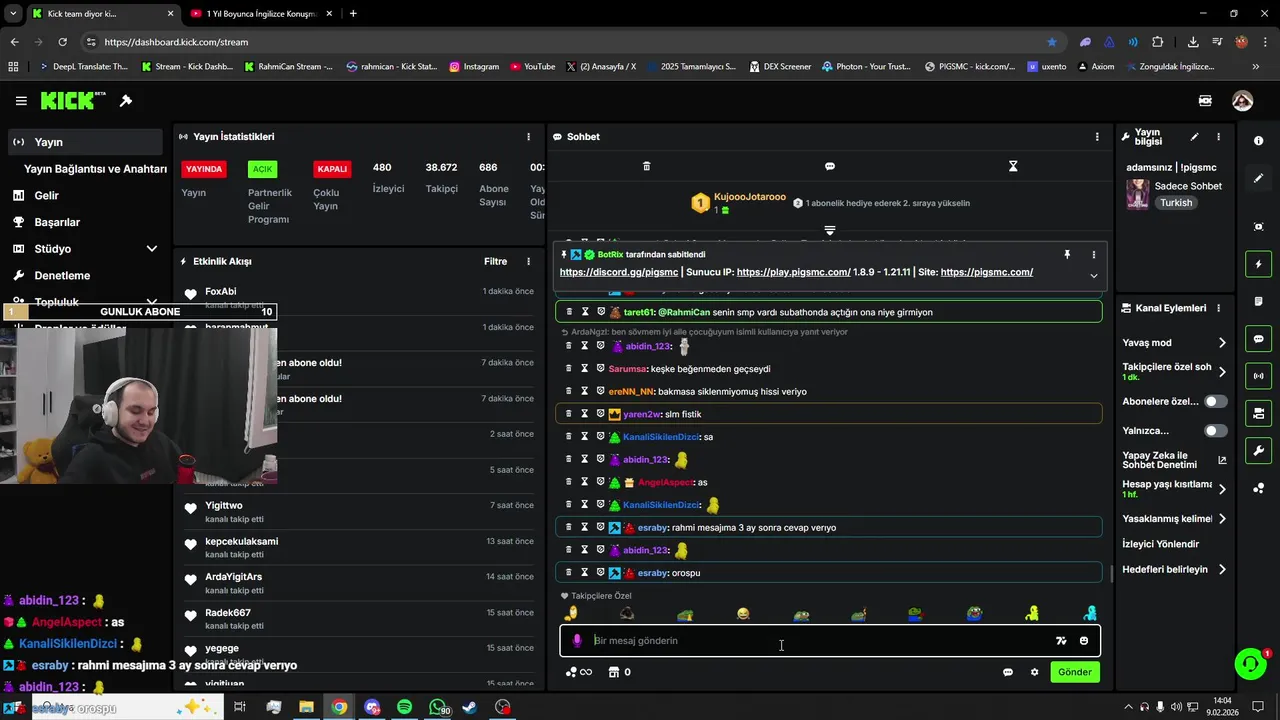Click İzleyici Yönlendir
This screenshot has width=1280, height=720.
coord(1161,544)
